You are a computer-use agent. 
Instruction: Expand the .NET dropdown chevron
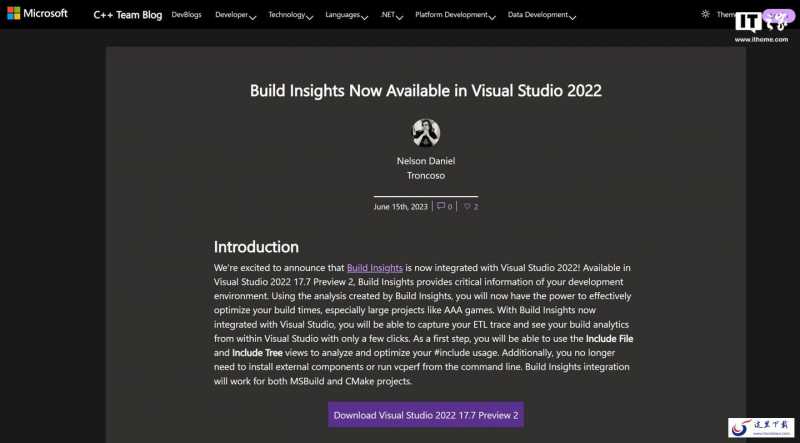point(399,17)
